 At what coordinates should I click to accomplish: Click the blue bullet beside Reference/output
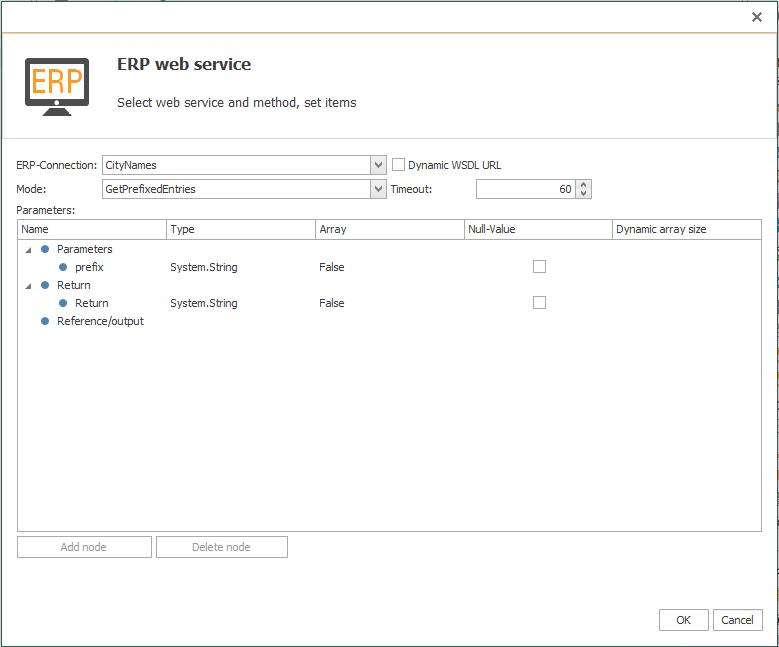pos(45,321)
